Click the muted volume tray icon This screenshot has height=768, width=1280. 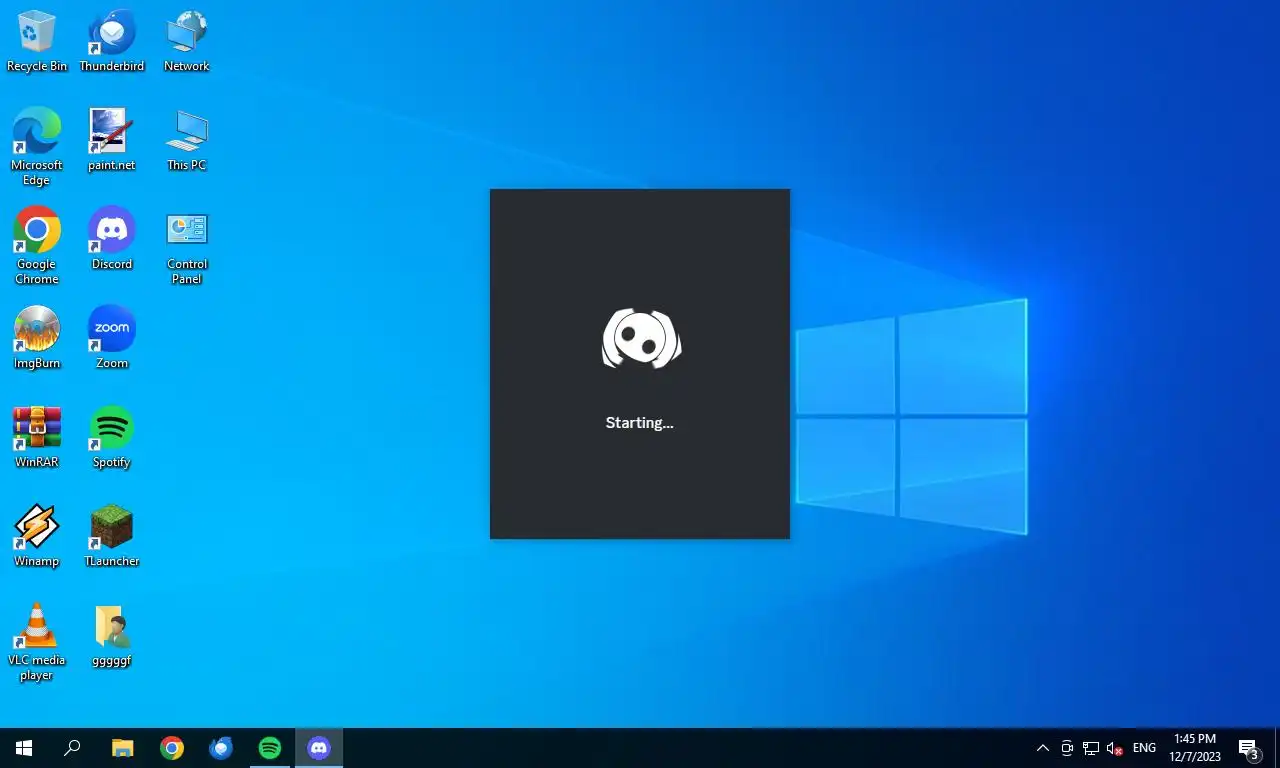click(1115, 748)
